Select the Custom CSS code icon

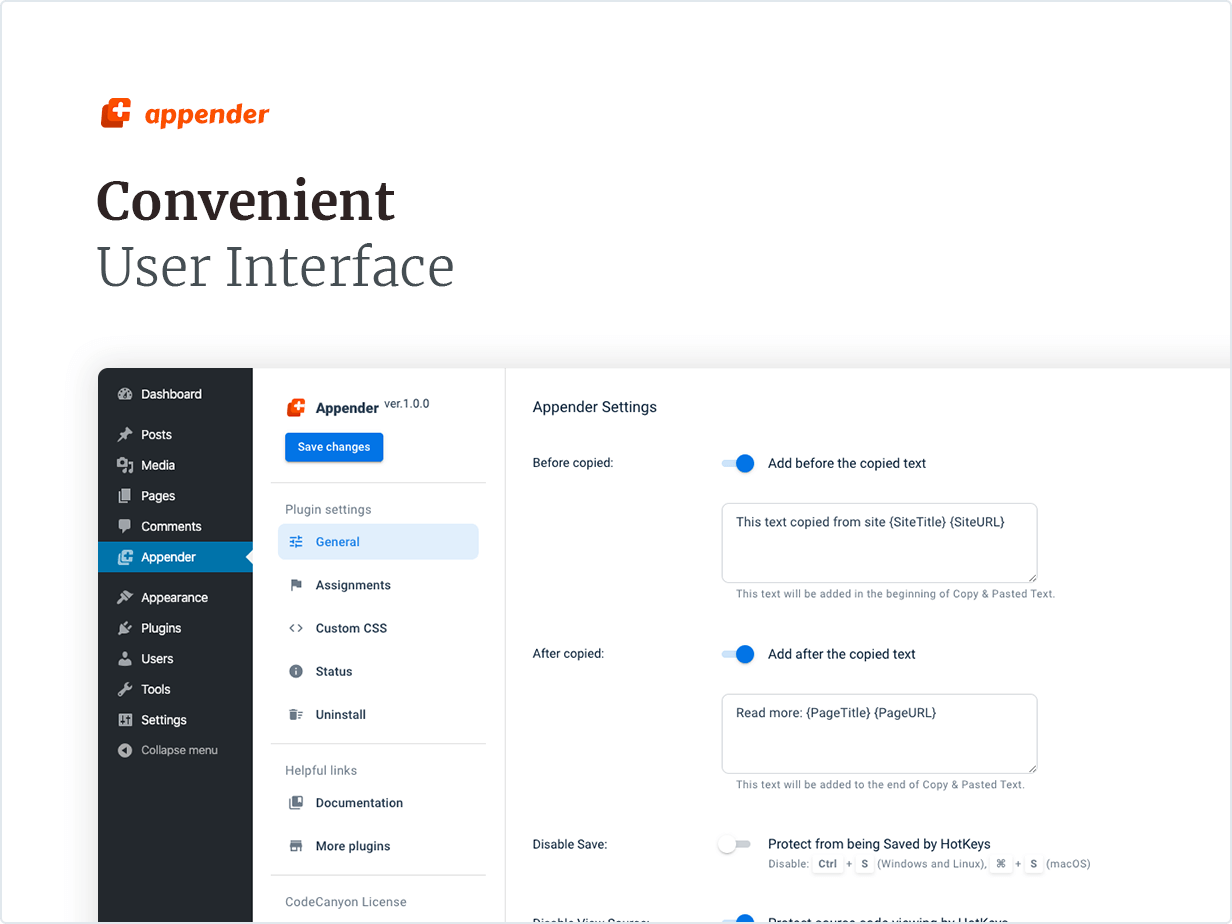[296, 628]
